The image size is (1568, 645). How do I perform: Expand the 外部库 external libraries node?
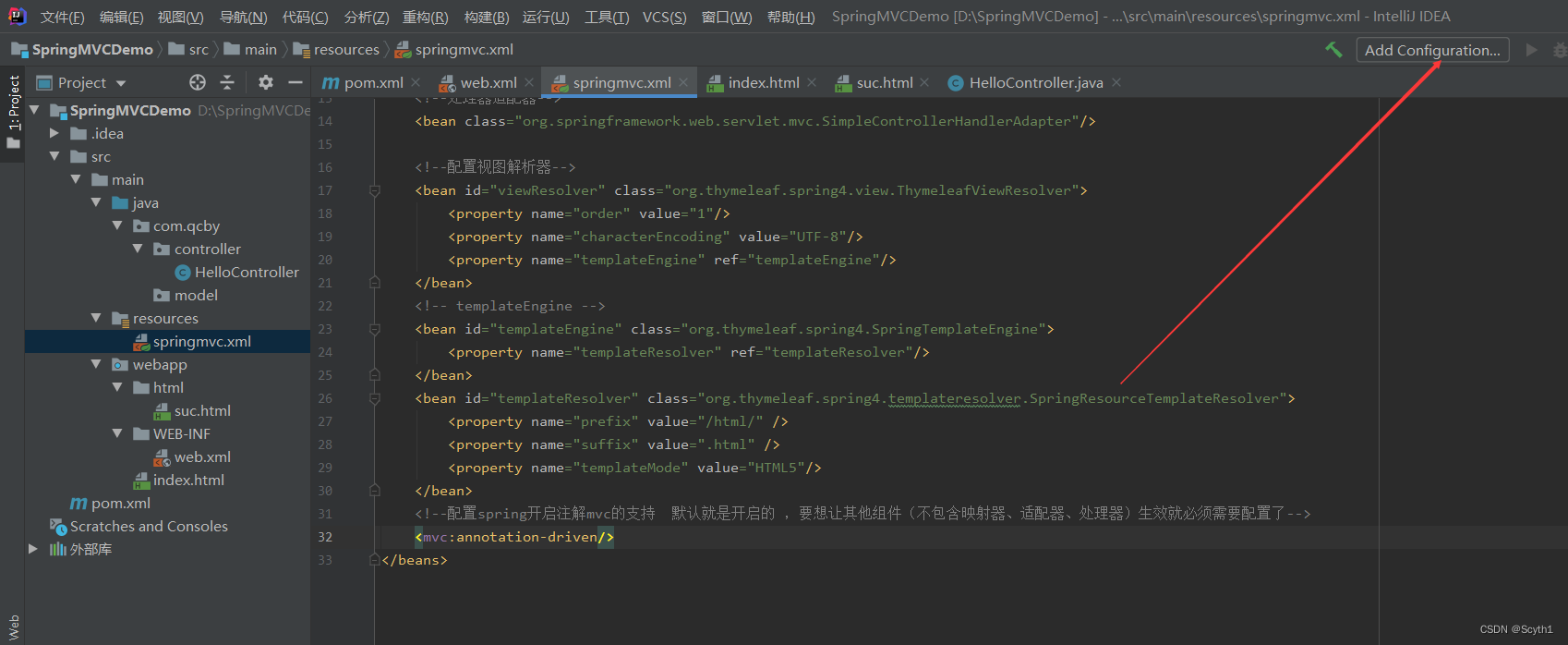pyautogui.click(x=33, y=549)
